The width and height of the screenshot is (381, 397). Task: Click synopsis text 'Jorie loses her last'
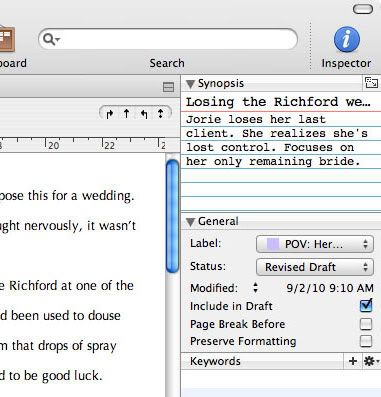coord(256,119)
